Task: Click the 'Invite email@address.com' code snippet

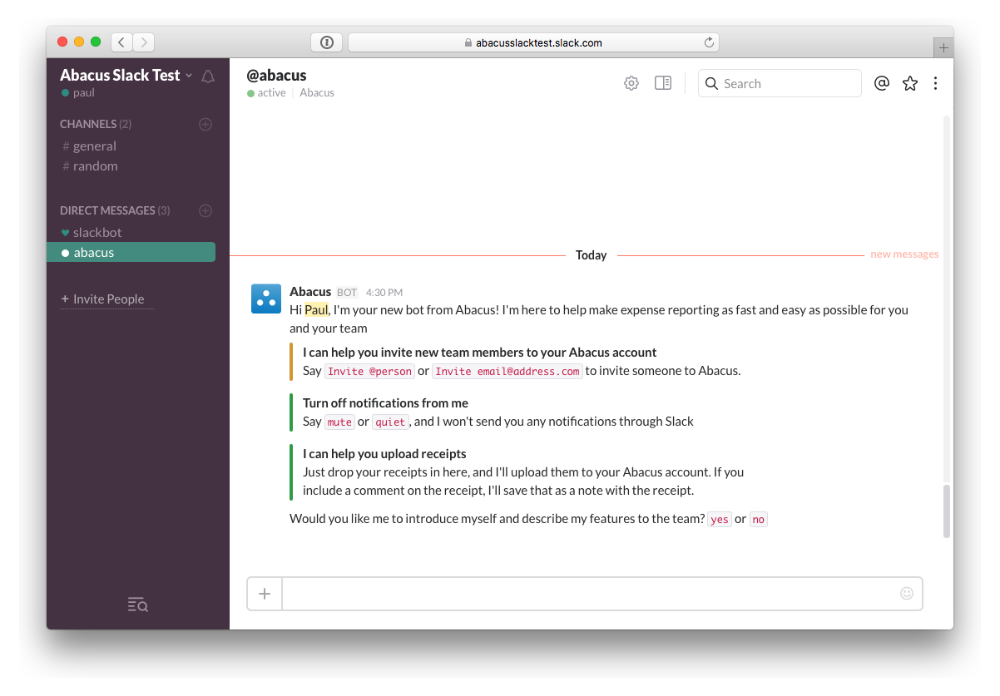Action: click(507, 371)
